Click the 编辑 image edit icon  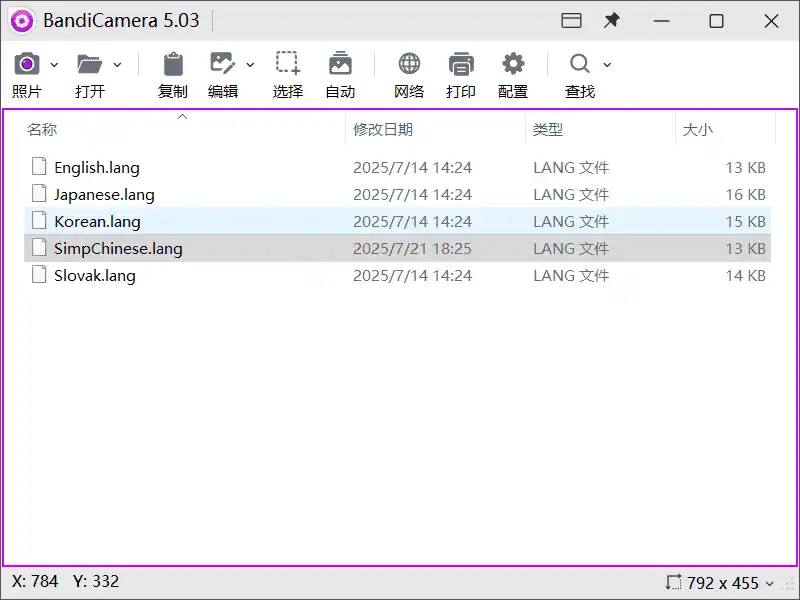[x=223, y=63]
